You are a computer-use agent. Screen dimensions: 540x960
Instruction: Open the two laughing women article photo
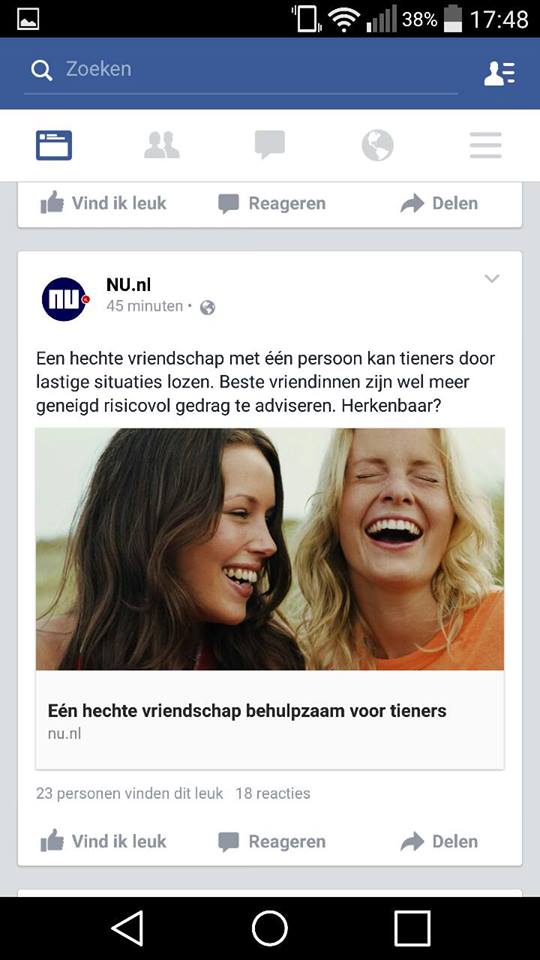(270, 549)
